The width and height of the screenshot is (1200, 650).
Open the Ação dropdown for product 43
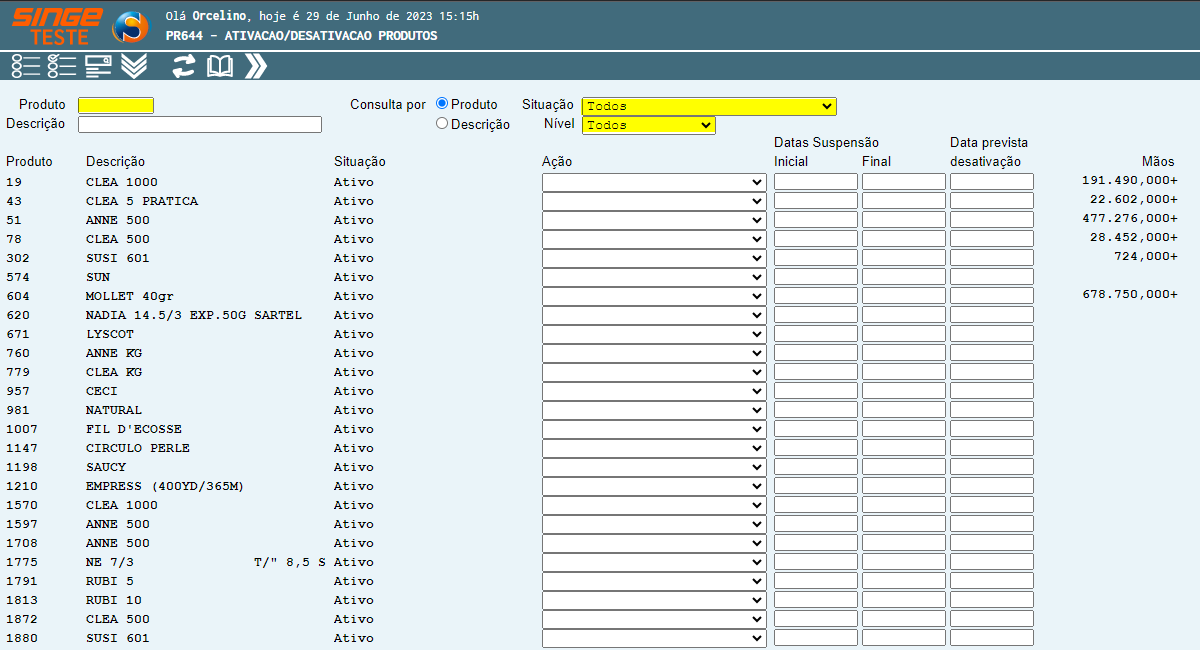tap(654, 201)
